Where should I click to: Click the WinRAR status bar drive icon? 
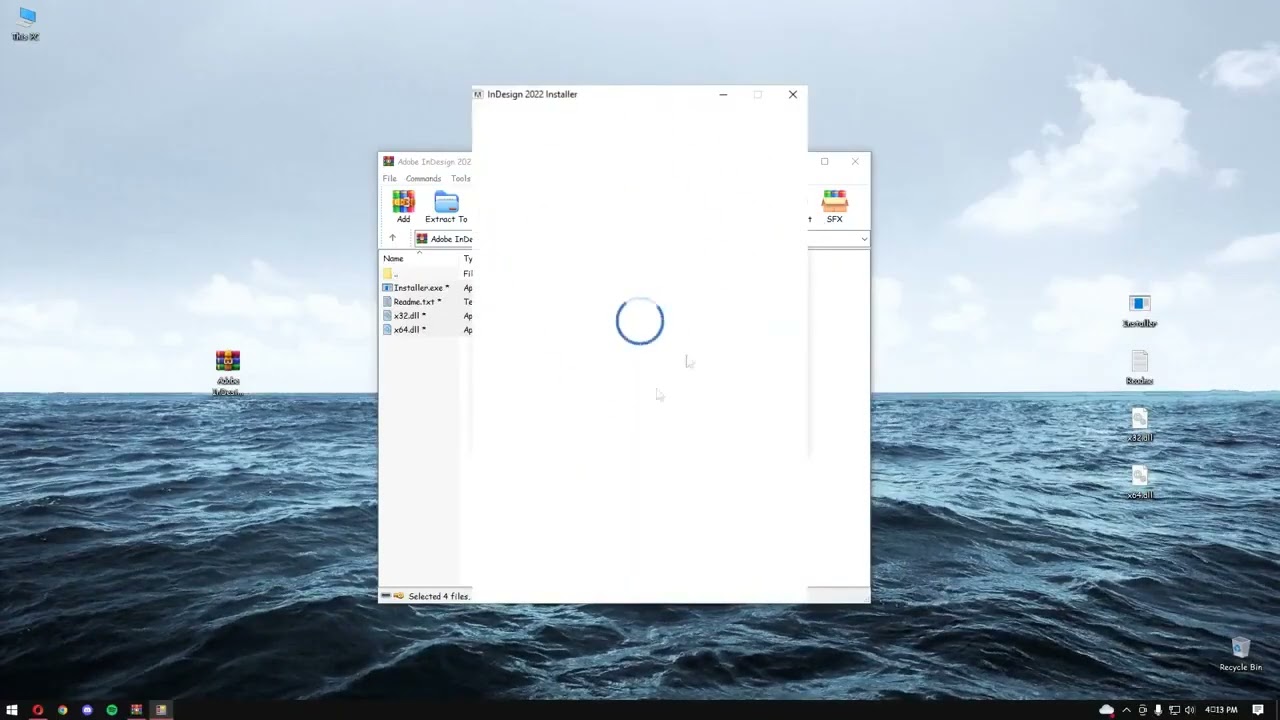point(386,596)
